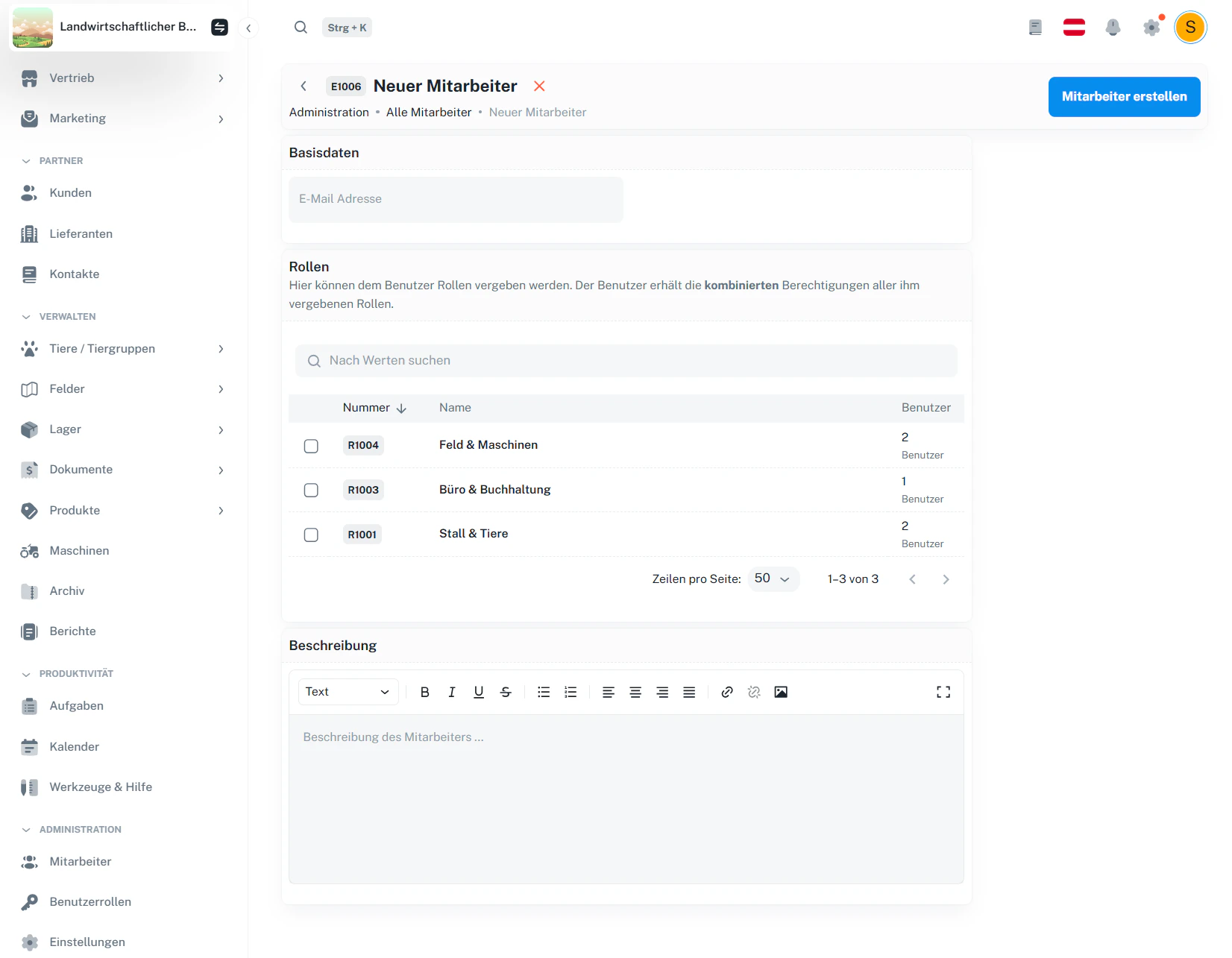This screenshot has width=1232, height=958.
Task: Collapse the sidebar with the arrow button
Action: click(x=248, y=28)
